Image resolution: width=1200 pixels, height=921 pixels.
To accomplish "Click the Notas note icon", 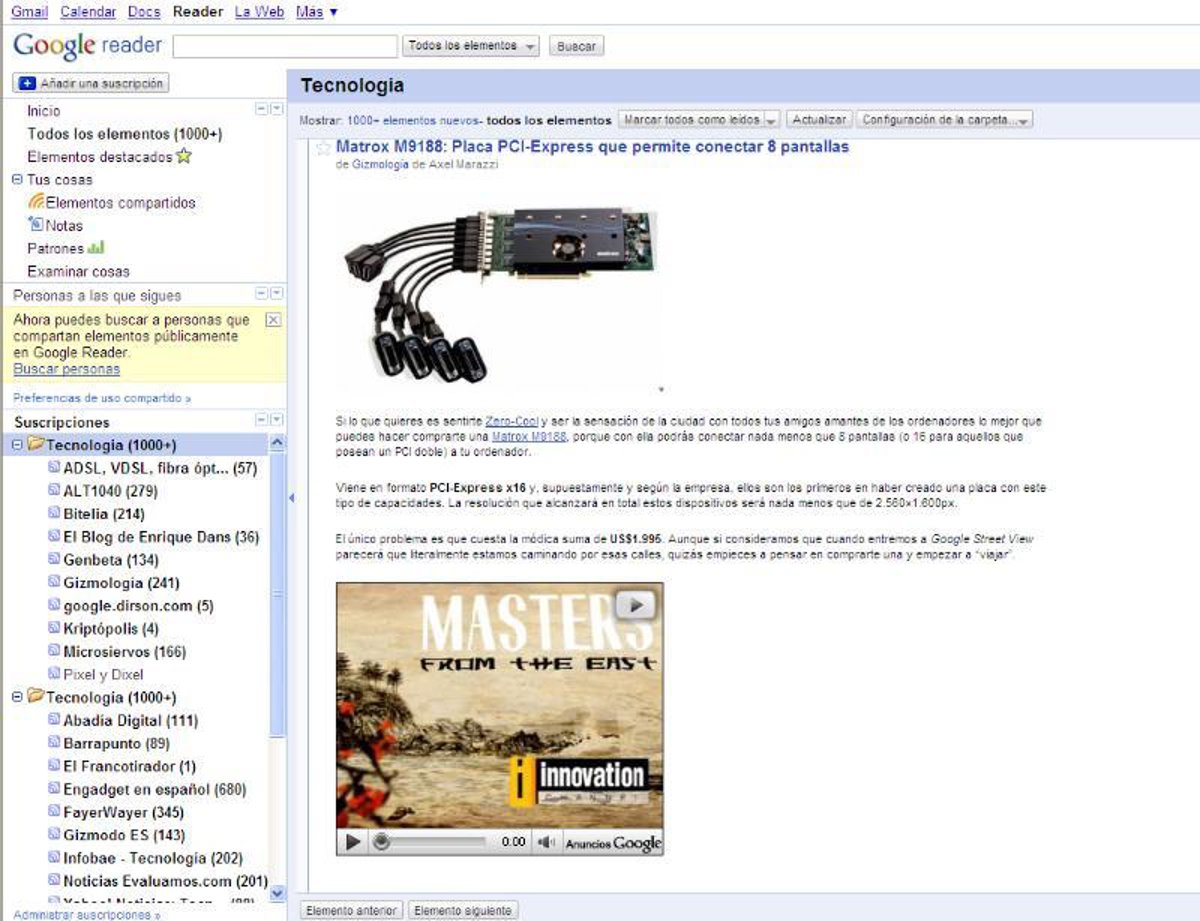I will click(36, 225).
